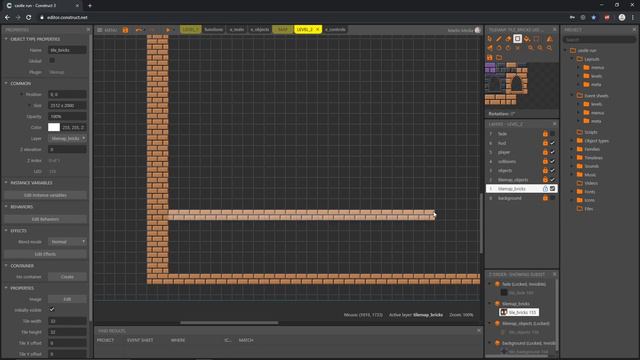The image size is (640, 360).
Task: Uncheck Initially visible checkbox
Action: pyautogui.click(x=52, y=309)
